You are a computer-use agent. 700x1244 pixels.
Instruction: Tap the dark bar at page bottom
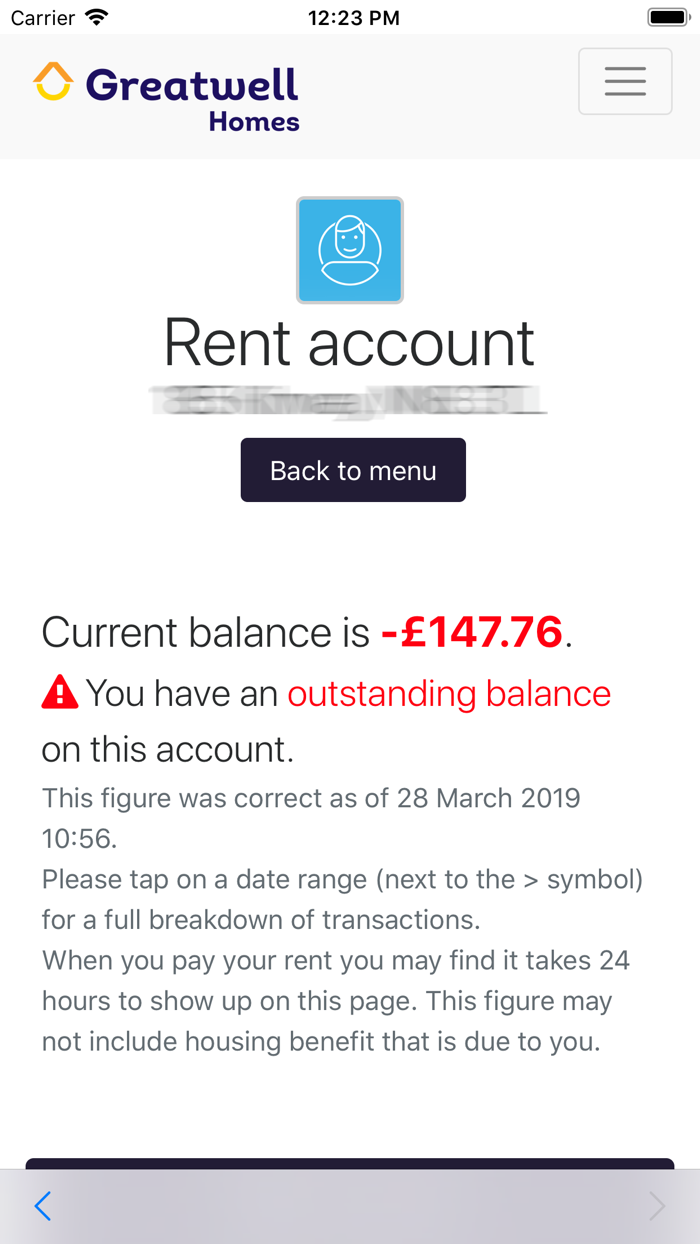(x=350, y=1163)
